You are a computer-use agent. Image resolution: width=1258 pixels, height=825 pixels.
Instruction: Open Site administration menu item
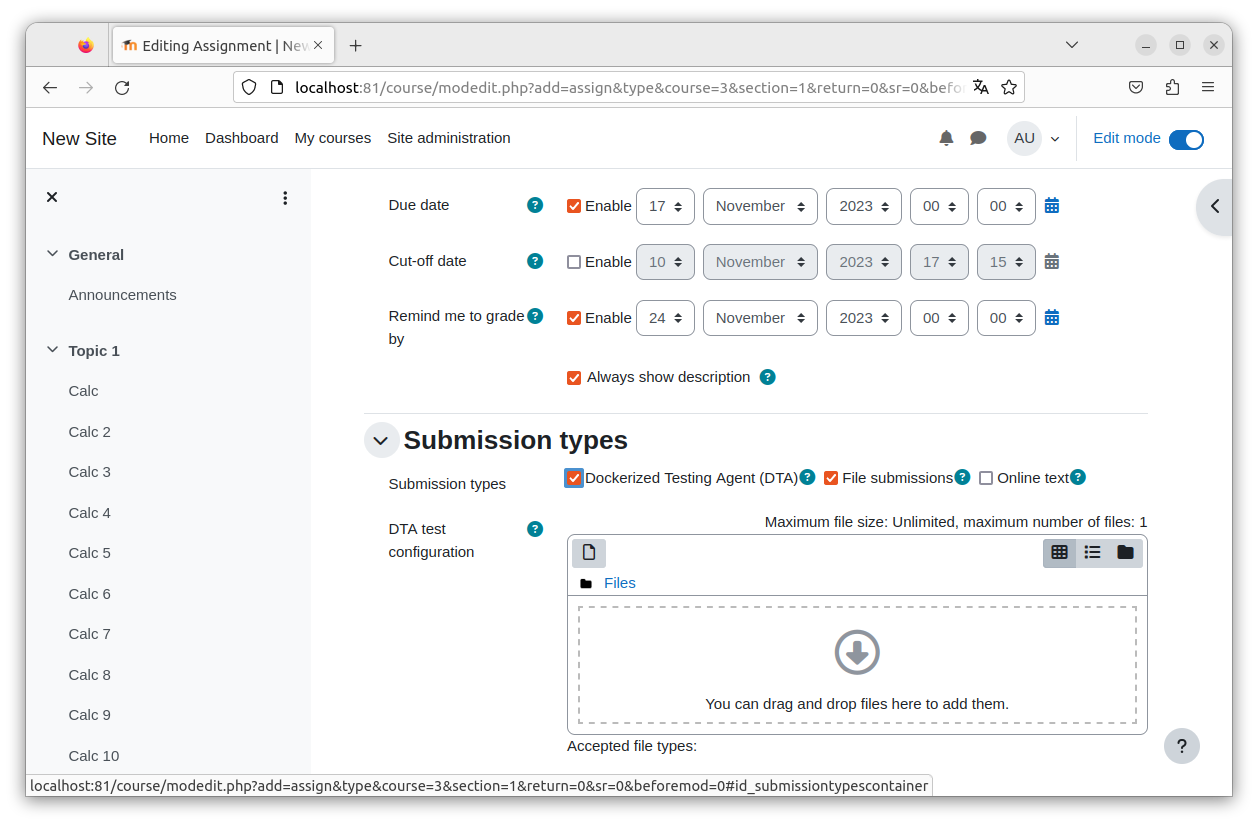click(x=449, y=138)
